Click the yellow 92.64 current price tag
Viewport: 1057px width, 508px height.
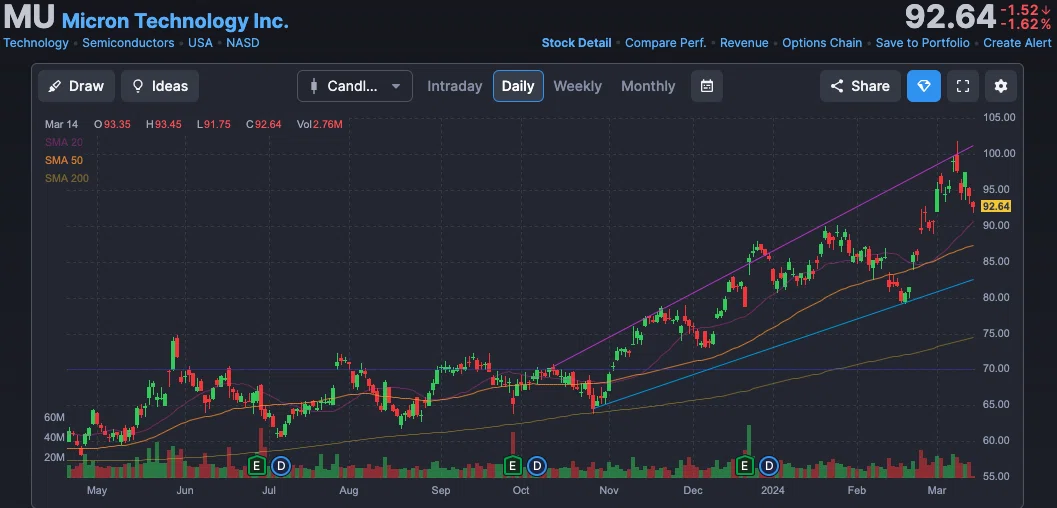pos(996,206)
